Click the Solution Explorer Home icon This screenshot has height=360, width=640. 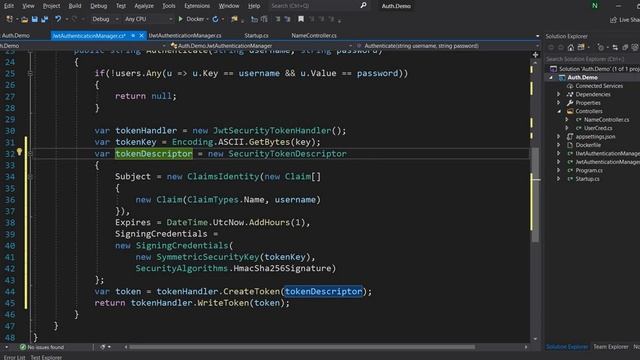(571, 48)
